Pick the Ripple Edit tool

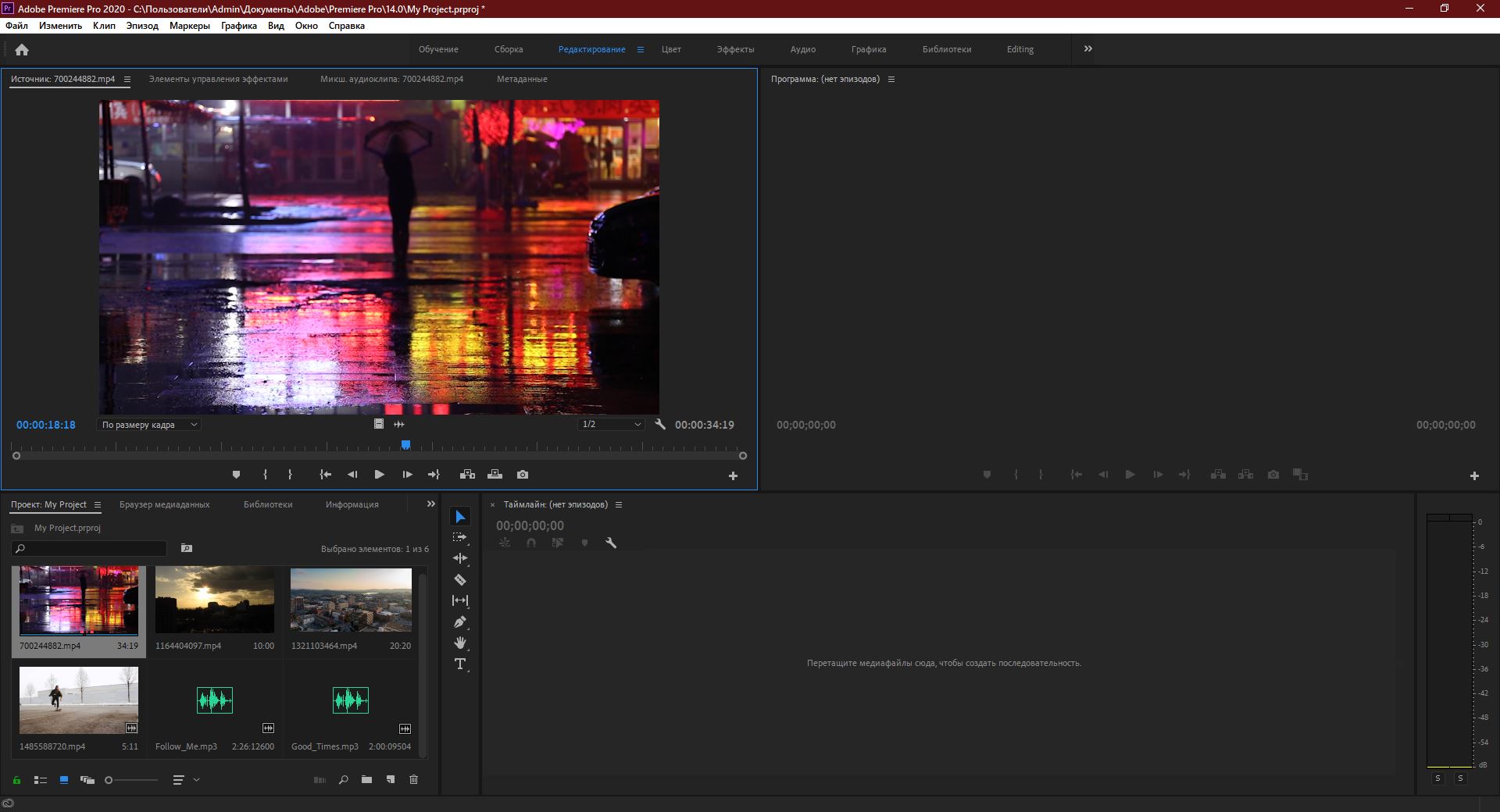[460, 558]
